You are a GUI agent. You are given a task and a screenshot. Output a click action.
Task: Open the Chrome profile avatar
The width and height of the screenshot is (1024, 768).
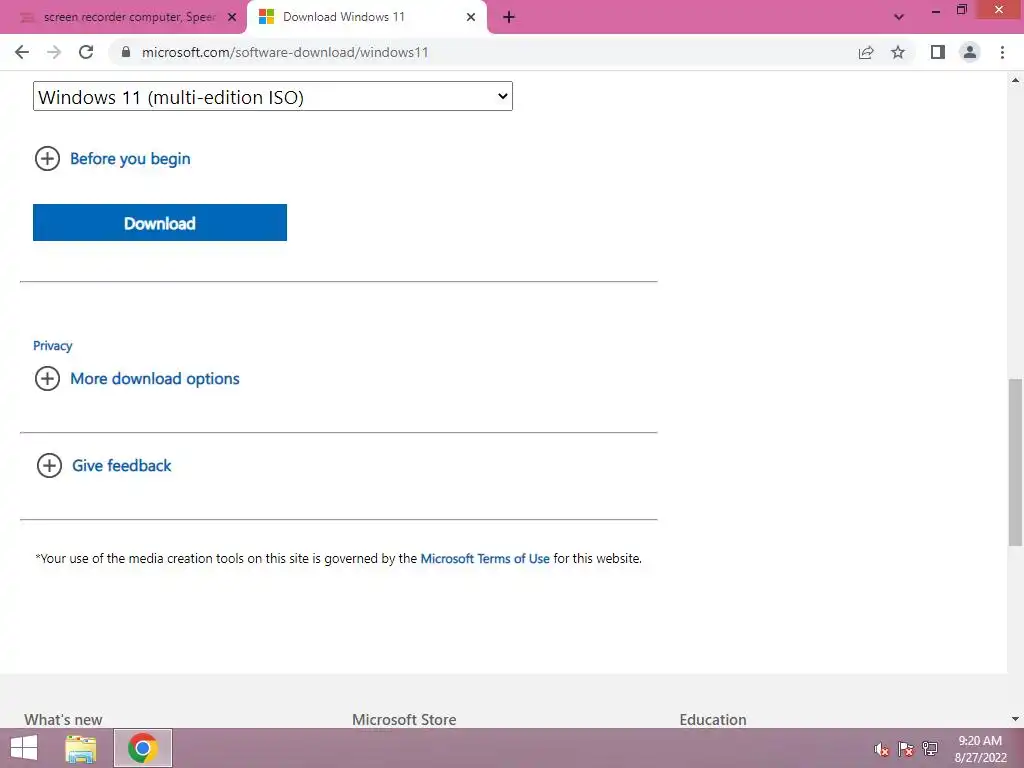tap(970, 52)
